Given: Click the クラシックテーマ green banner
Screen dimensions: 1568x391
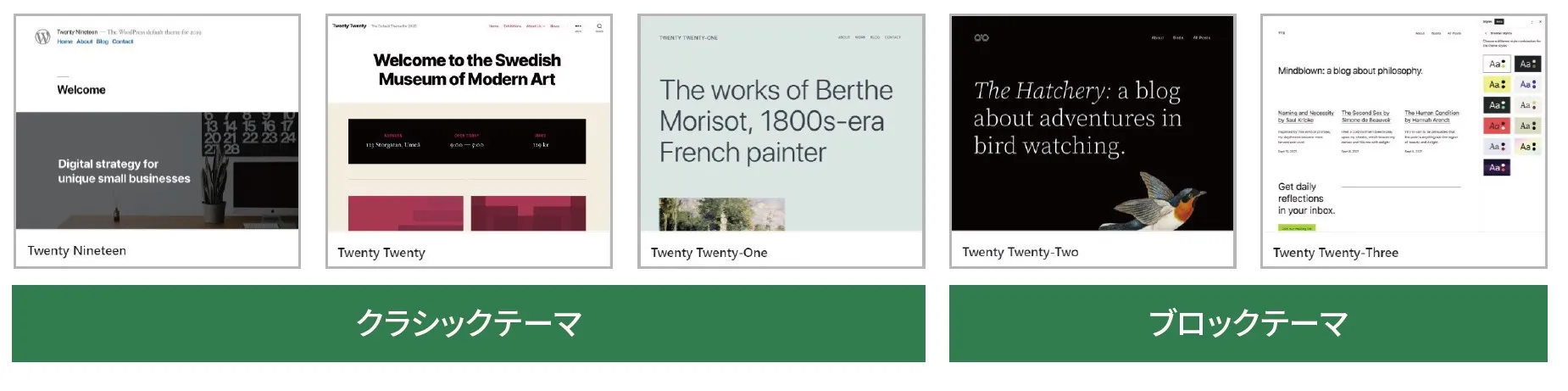Looking at the screenshot, I should click(468, 323).
